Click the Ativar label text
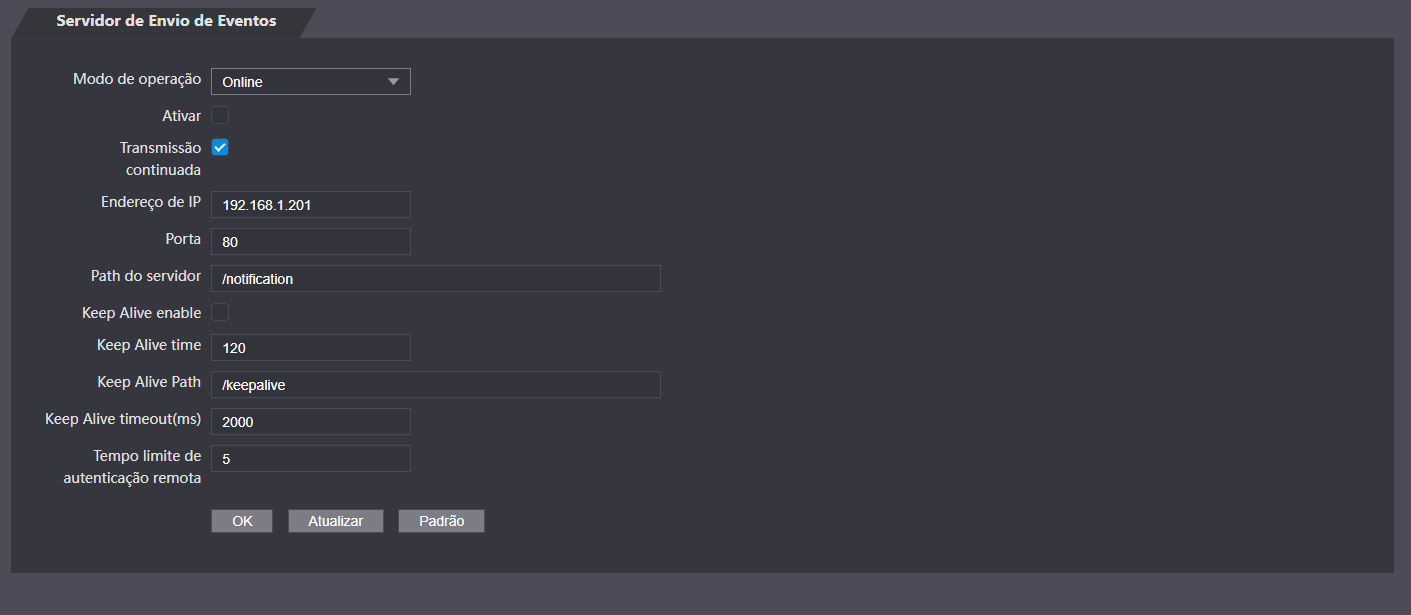Screen dimensions: 1411x615 point(182,116)
